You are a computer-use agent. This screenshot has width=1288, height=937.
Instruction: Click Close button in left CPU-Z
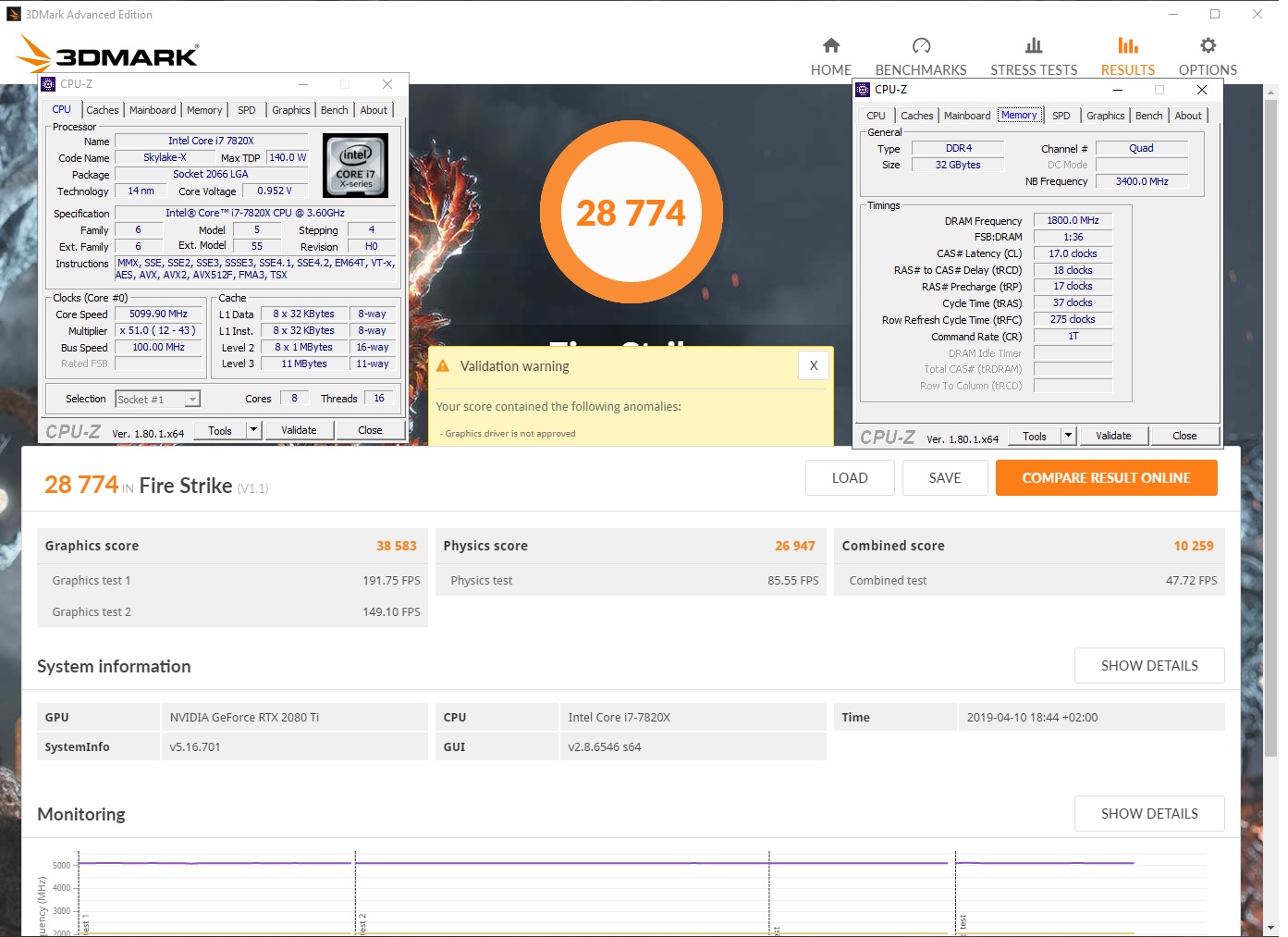click(x=370, y=430)
